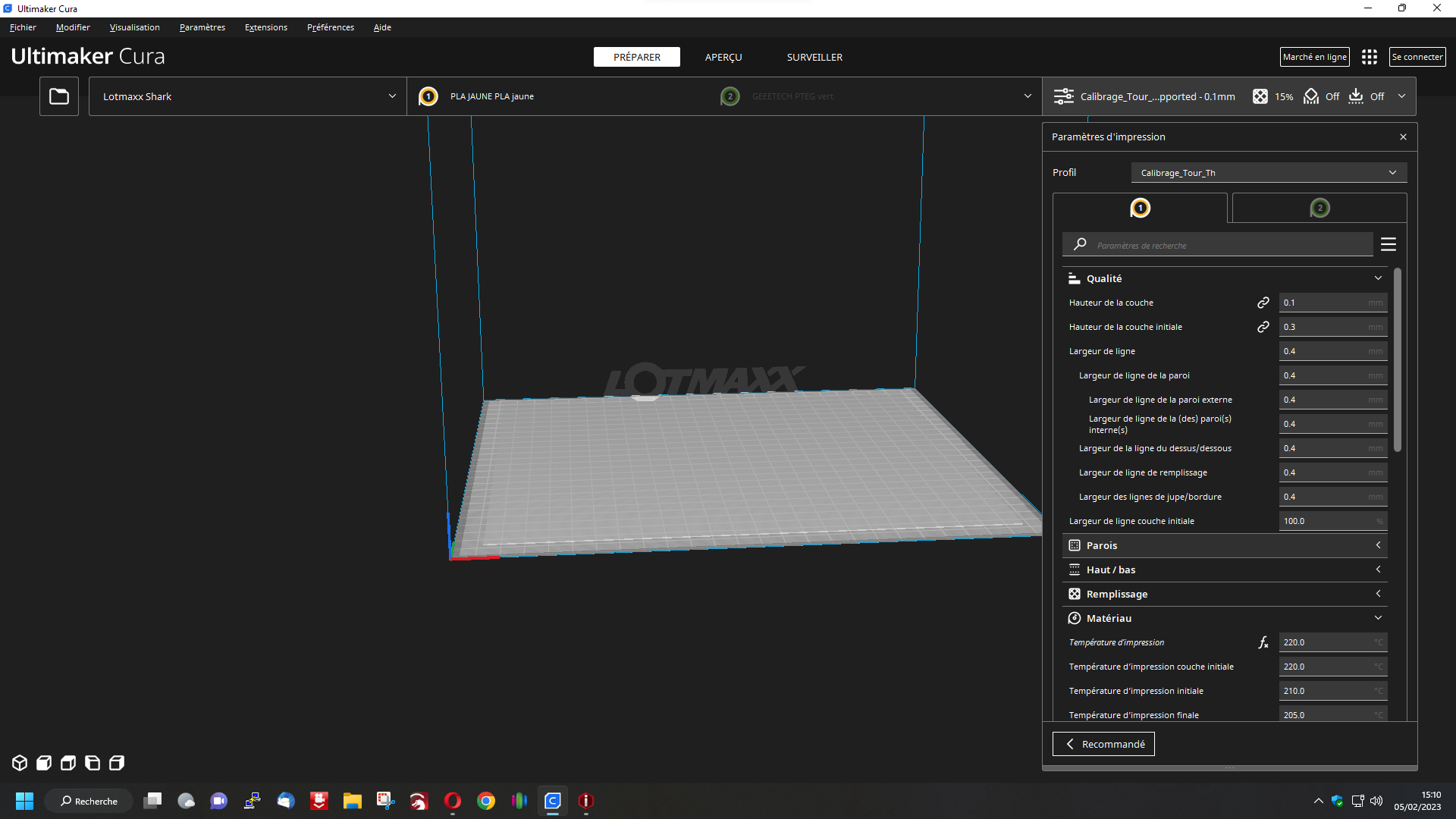1456x819 pixels.
Task: Click the Recommandé button
Action: (1103, 744)
